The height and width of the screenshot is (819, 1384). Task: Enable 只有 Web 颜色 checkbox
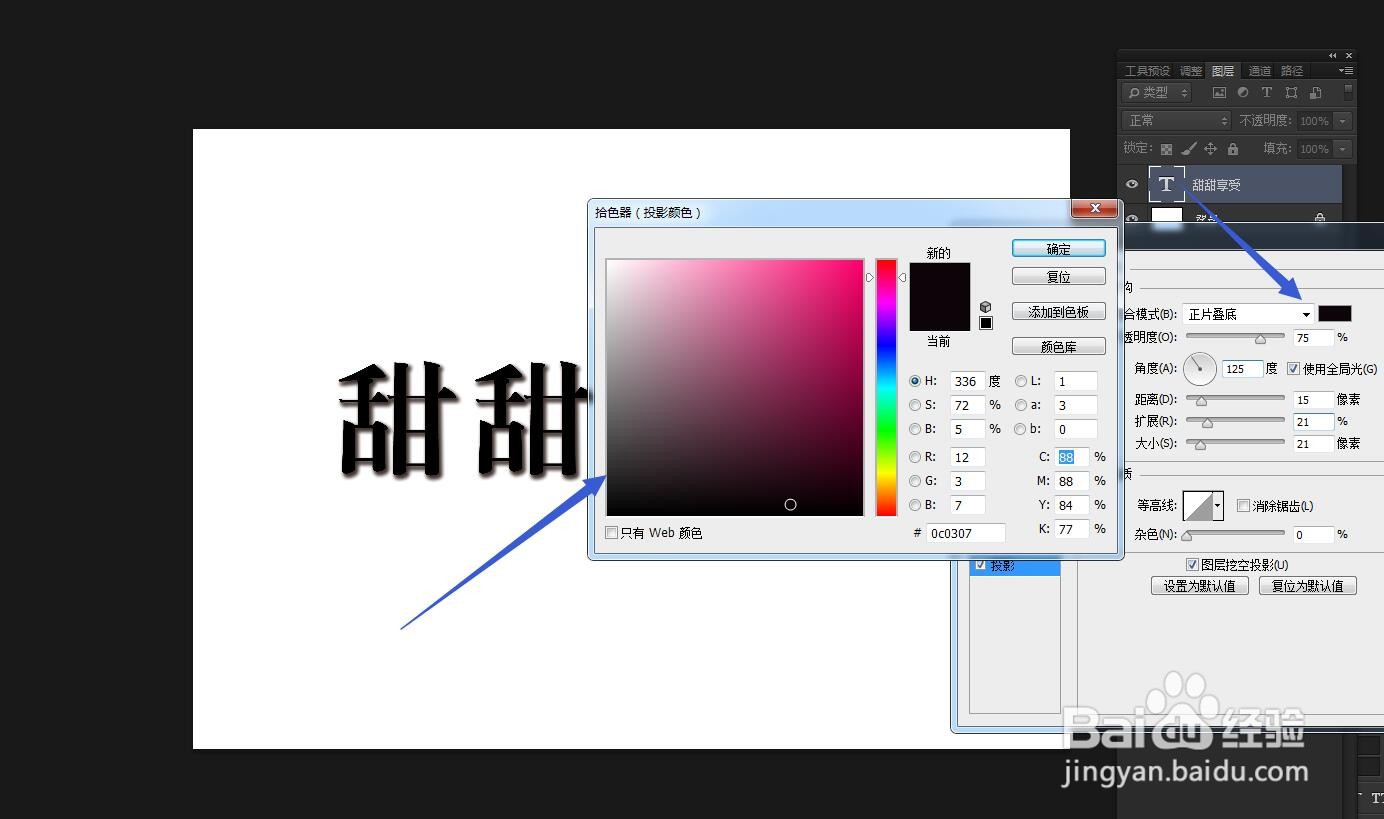click(x=612, y=533)
